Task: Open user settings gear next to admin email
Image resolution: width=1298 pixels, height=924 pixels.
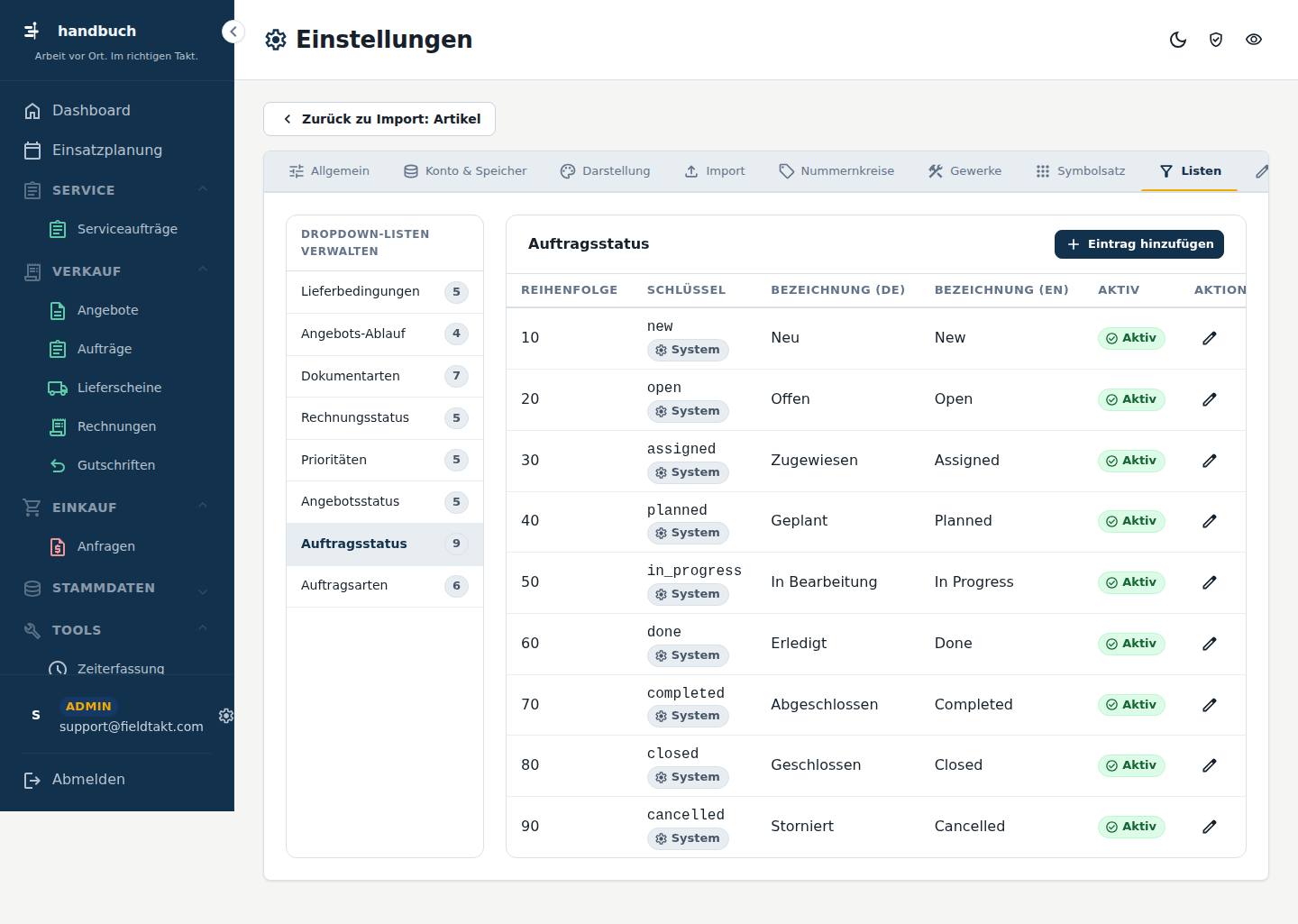Action: [x=226, y=715]
